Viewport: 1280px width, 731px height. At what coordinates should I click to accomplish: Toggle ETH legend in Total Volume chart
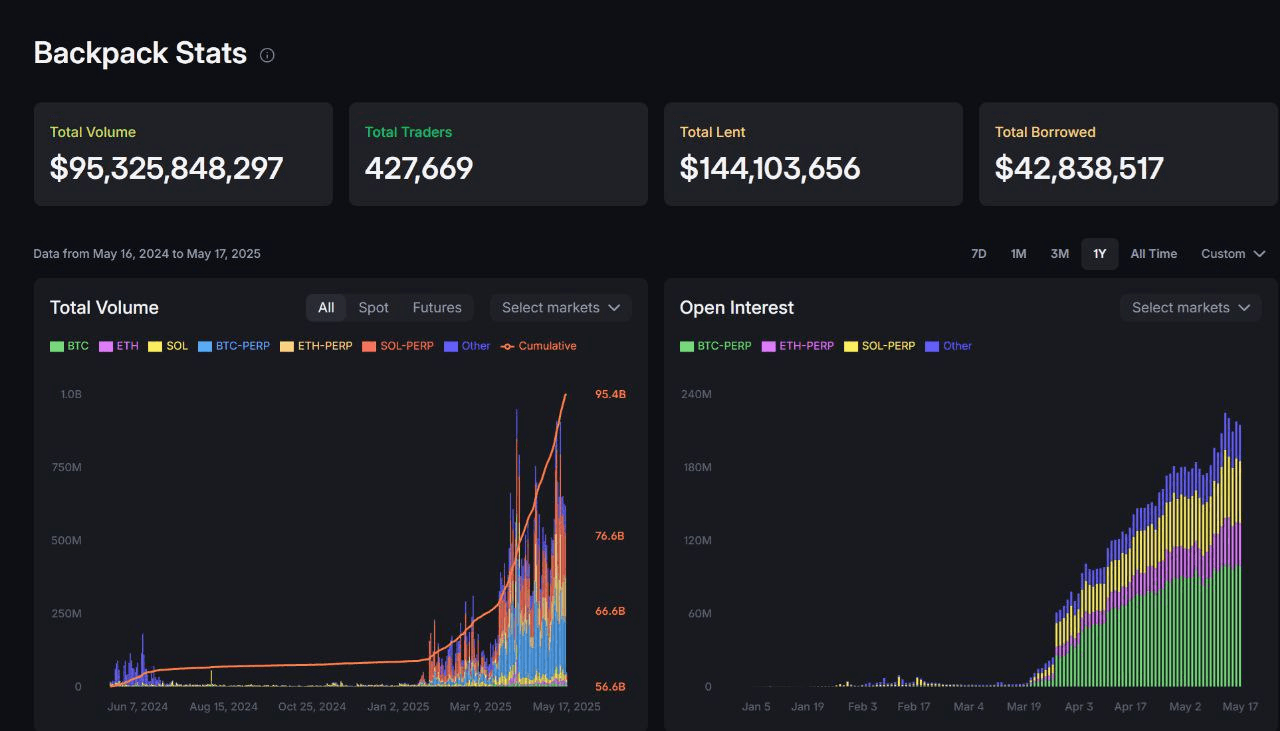120,346
